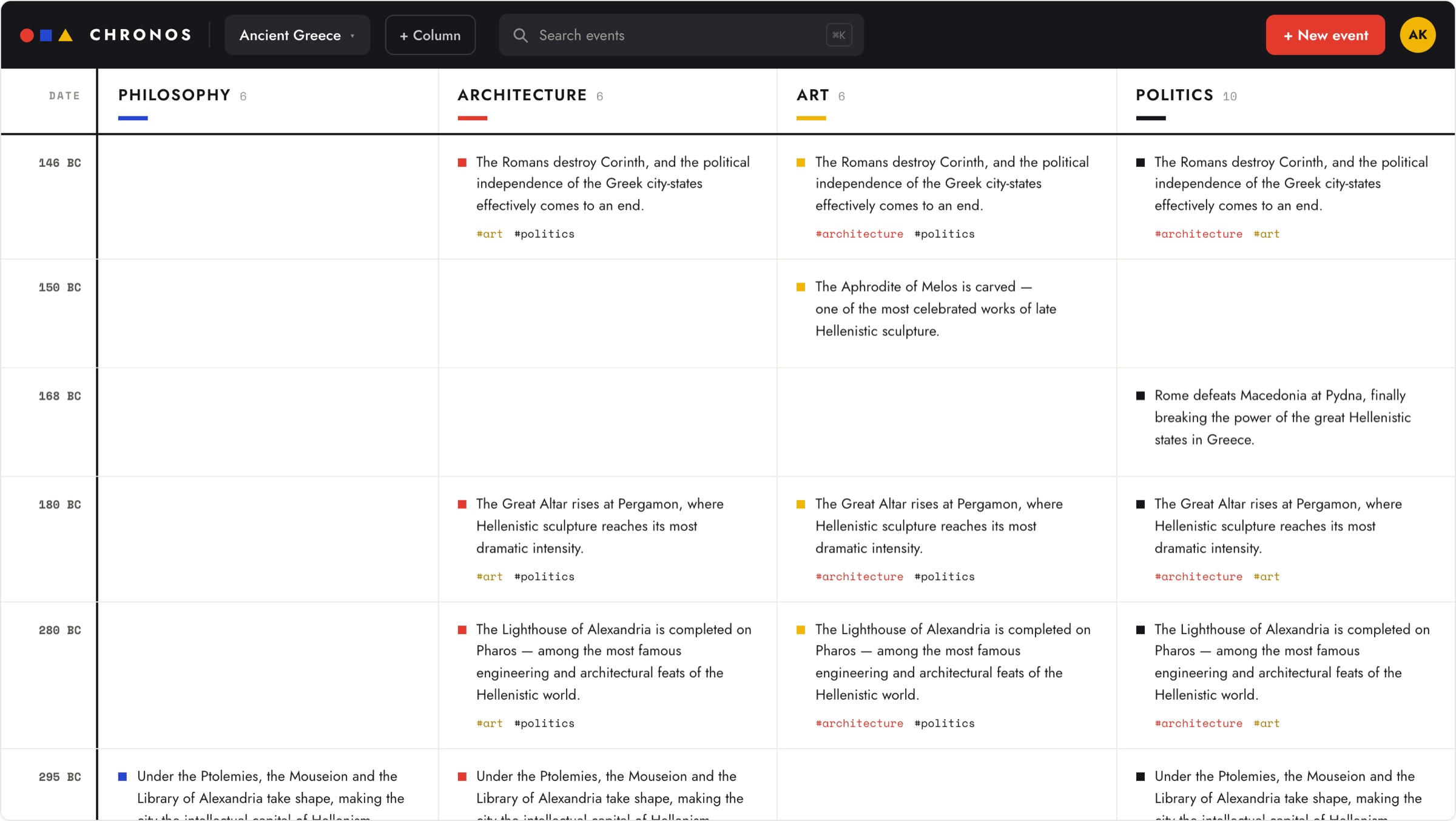Click the yellow marker of Art 146 BC event
This screenshot has height=821, width=1456.
click(801, 163)
